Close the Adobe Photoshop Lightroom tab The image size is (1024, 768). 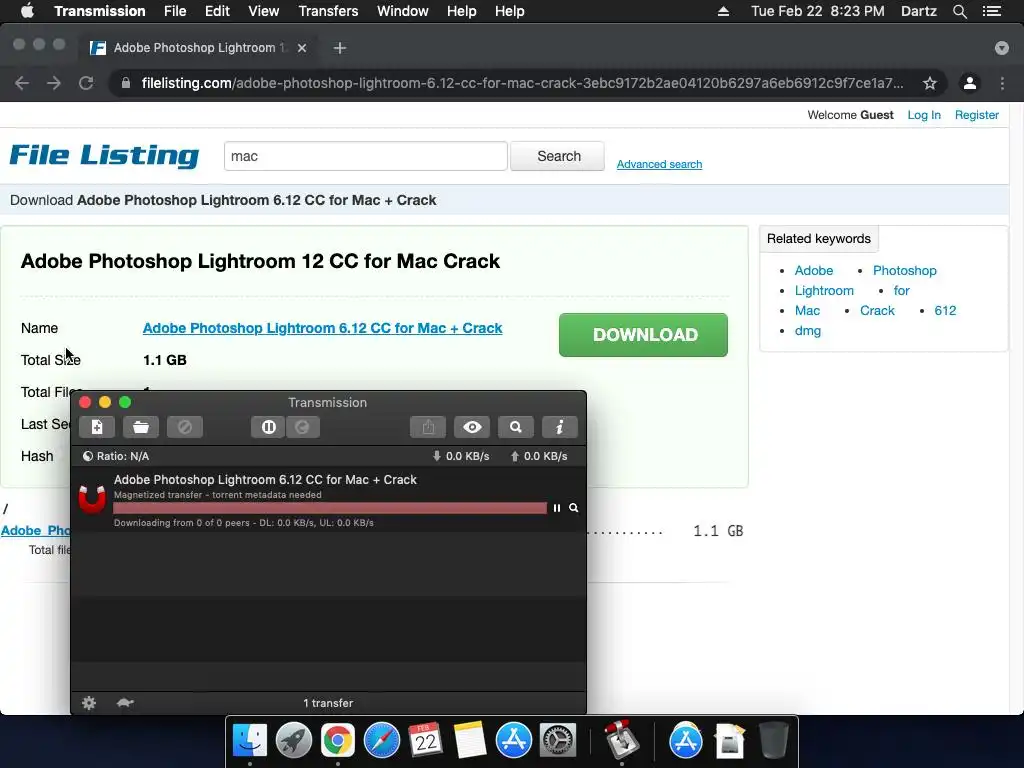[x=302, y=48]
